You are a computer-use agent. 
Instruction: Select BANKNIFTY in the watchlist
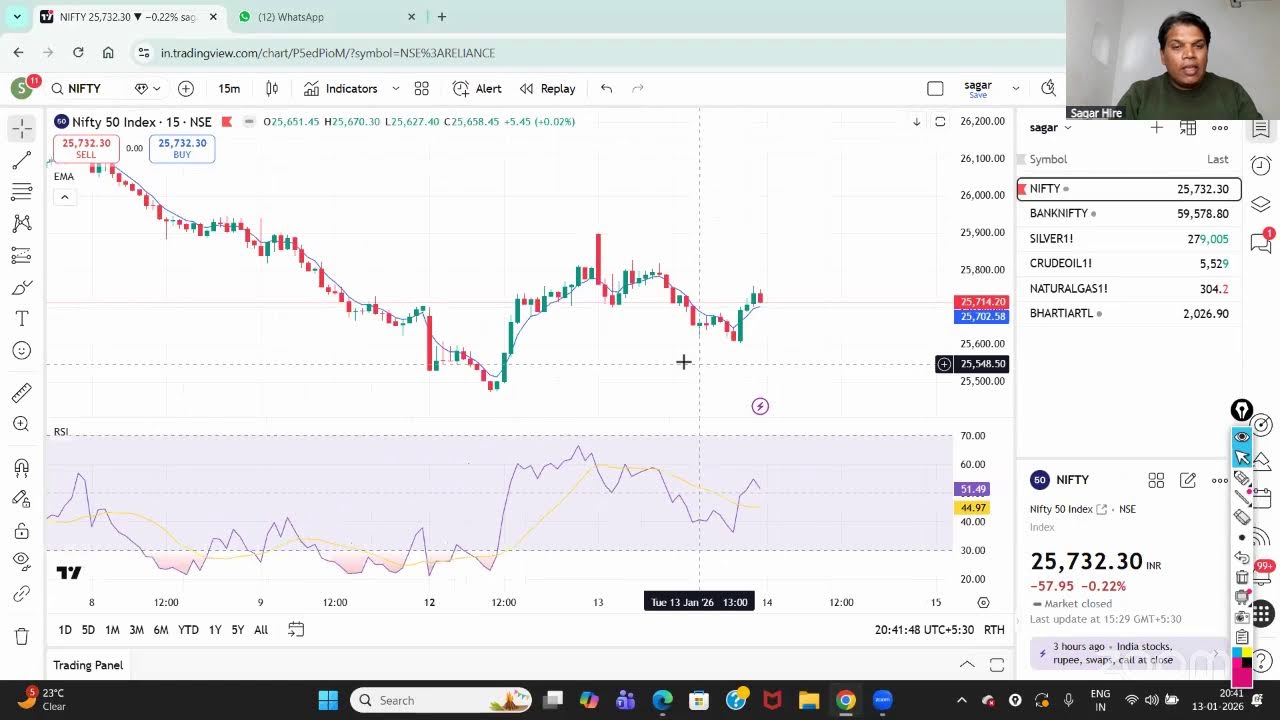pyautogui.click(x=1129, y=213)
